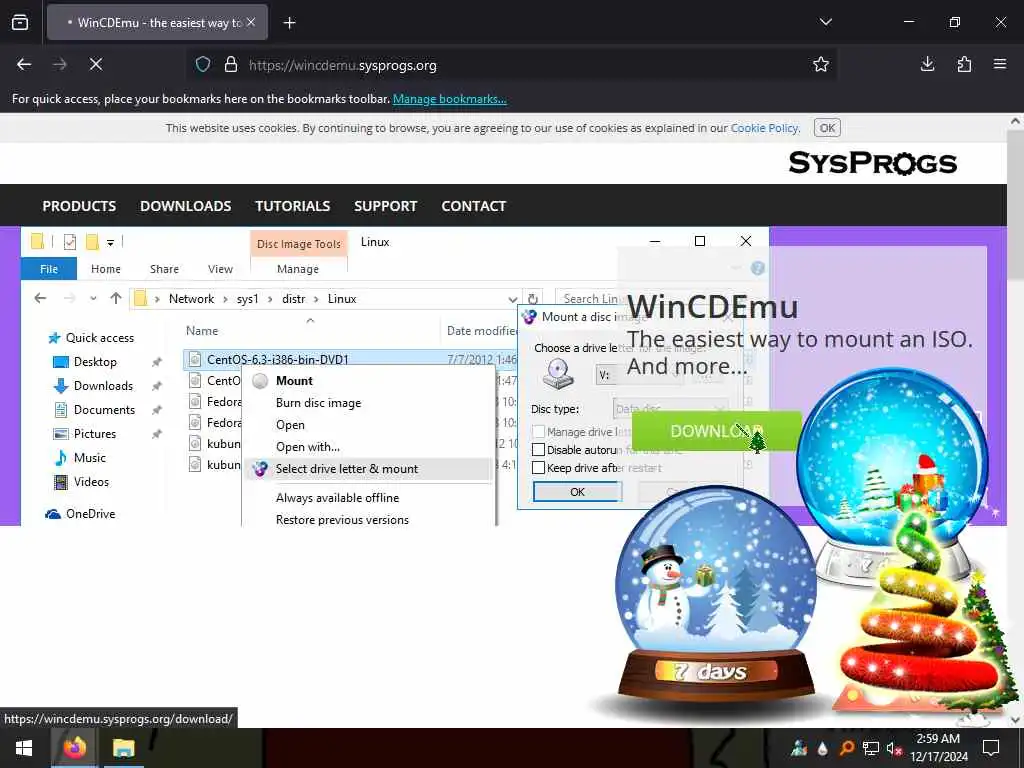The height and width of the screenshot is (768, 1024).
Task: Click quick access toolbar dropdown arrow in banner Explorer
Action: click(110, 242)
